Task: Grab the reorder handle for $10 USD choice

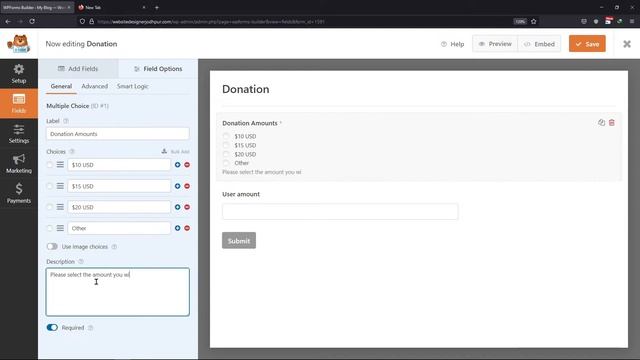Action: pyautogui.click(x=60, y=164)
